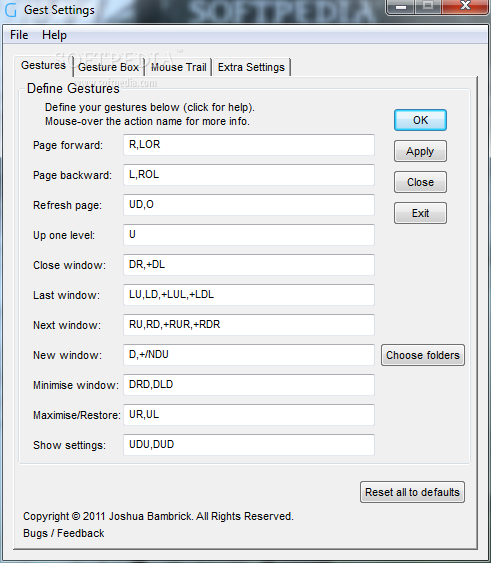The image size is (491, 563).
Task: Focus the Page forward gesture field
Action: pos(249,145)
